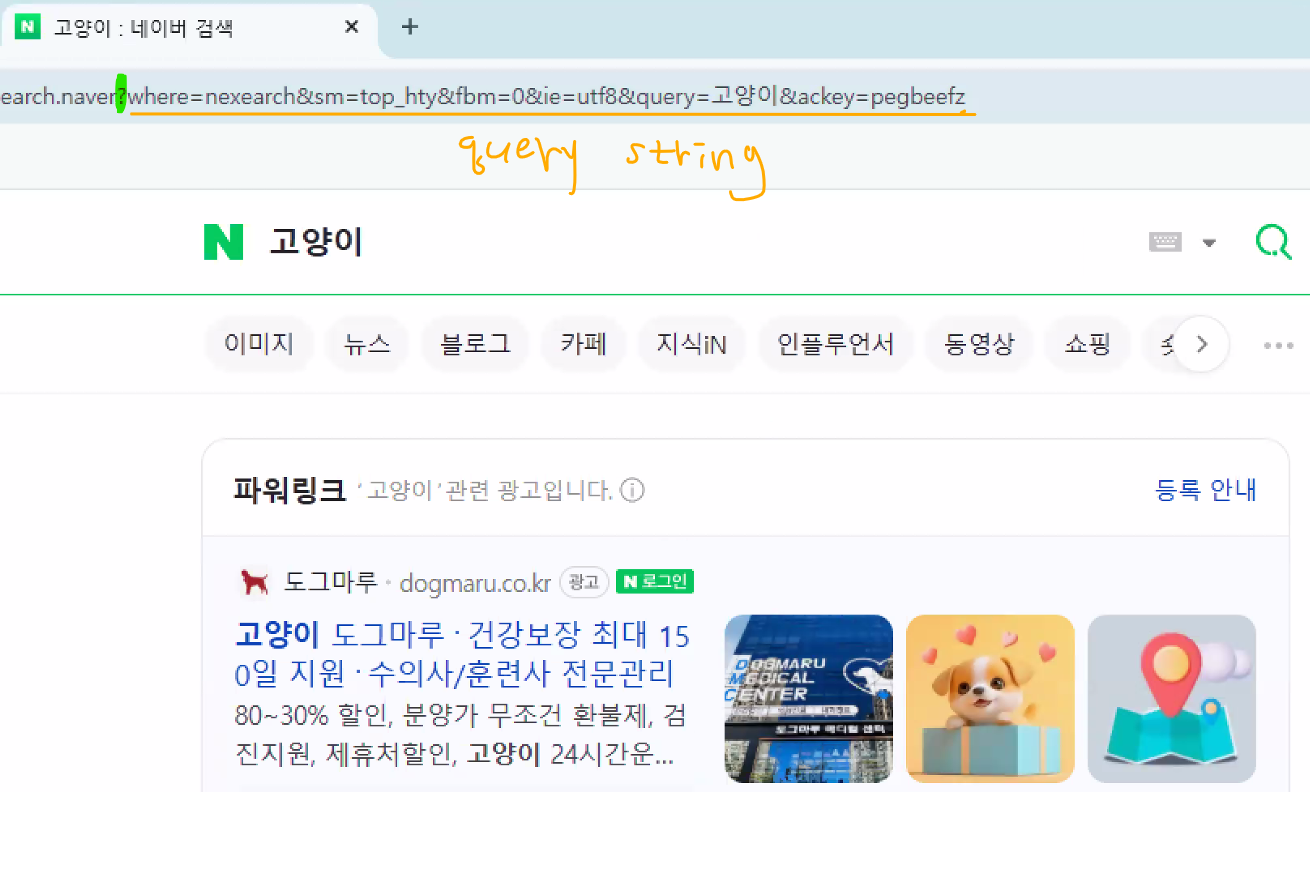Open the 도그마루 site name link
The width and height of the screenshot is (1310, 870).
pos(330,582)
